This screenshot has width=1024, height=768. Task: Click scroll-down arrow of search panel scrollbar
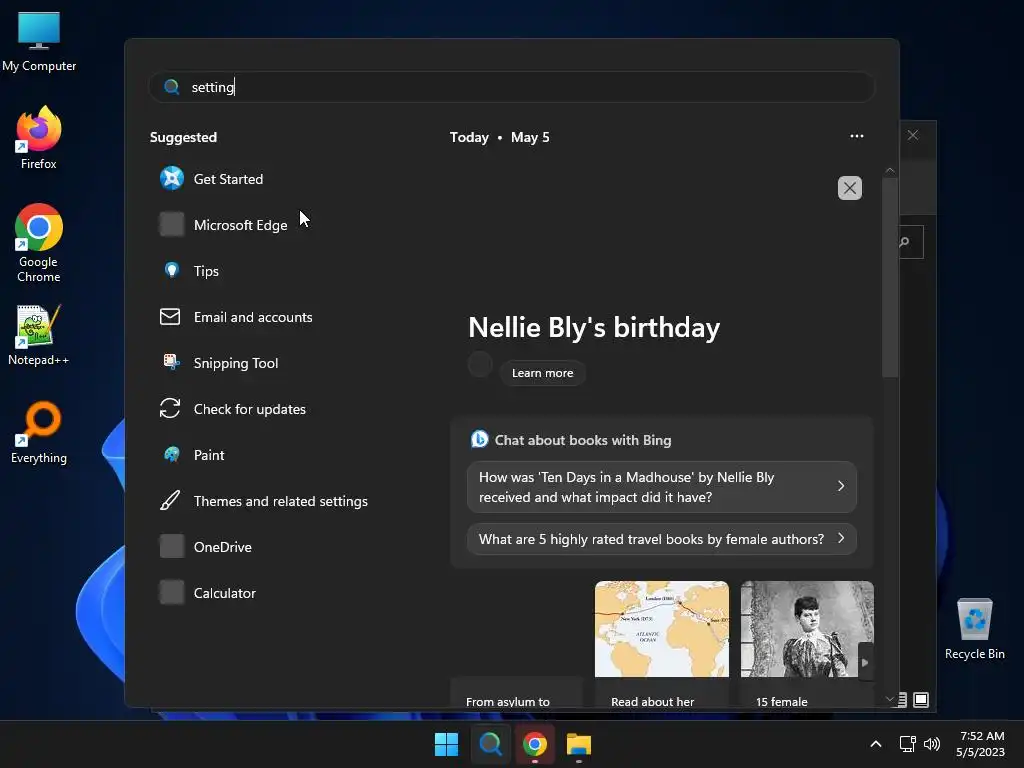pos(890,699)
